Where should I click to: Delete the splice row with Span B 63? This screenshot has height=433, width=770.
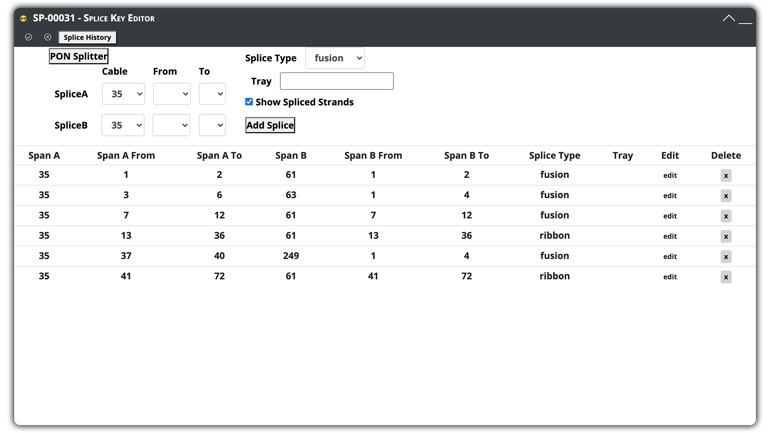[726, 196]
